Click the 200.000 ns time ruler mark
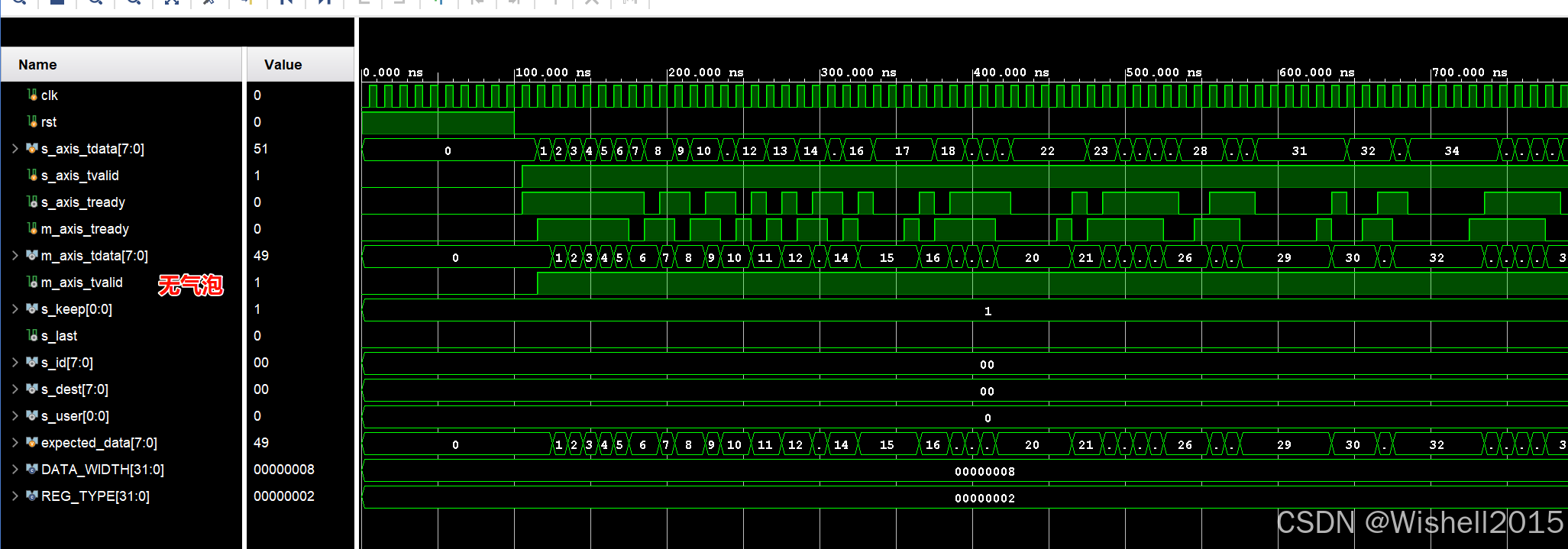 (x=706, y=73)
